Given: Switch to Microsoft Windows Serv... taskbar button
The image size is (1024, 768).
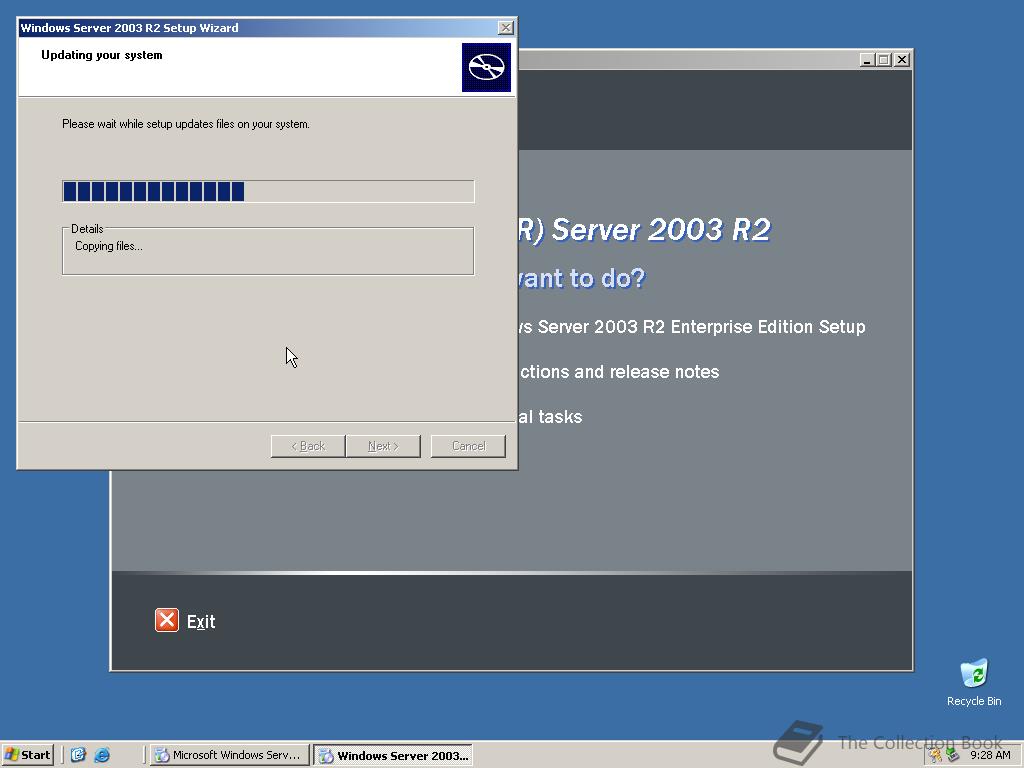Looking at the screenshot, I should tap(229, 755).
